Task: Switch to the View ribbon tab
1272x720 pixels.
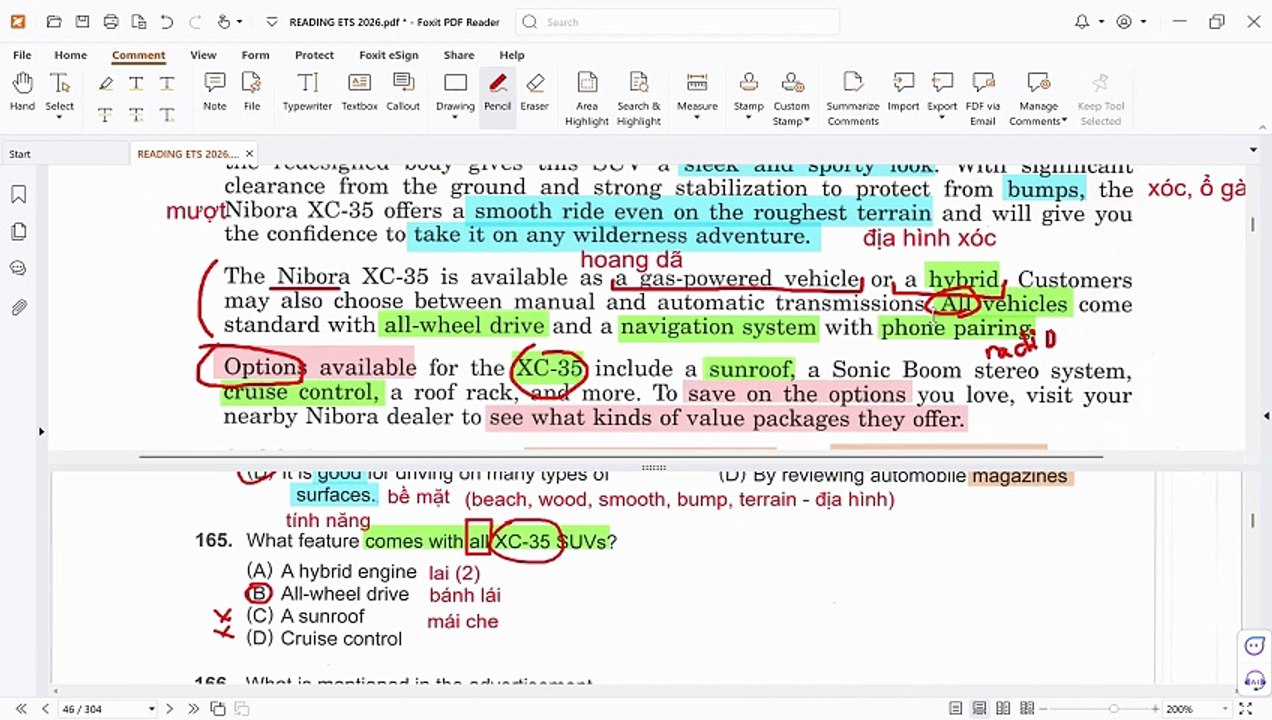Action: 203,55
